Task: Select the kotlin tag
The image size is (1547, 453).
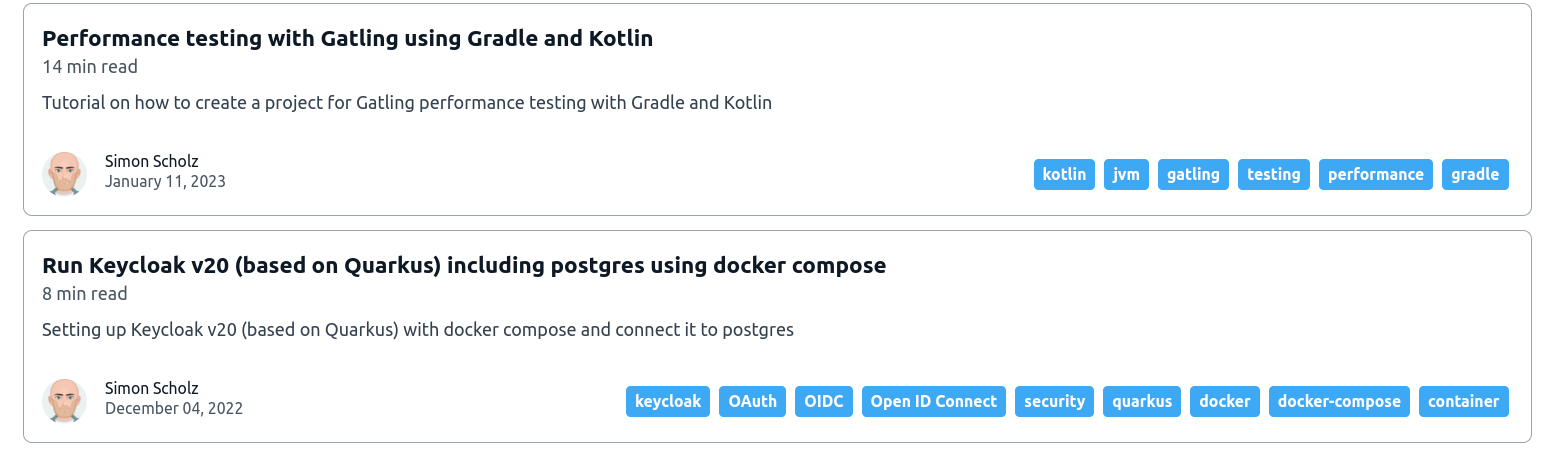Action: (x=1064, y=174)
